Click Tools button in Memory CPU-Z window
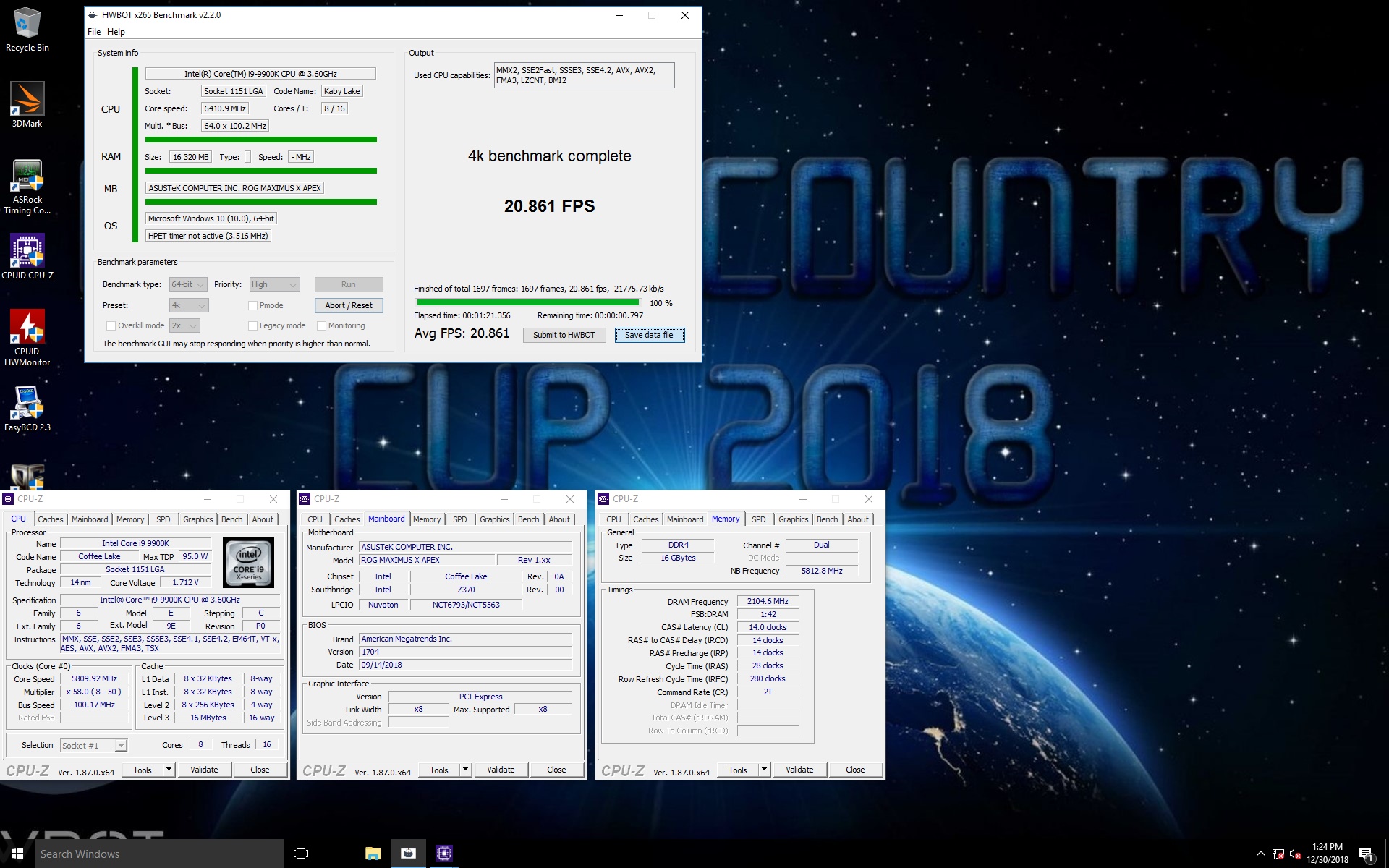1389x868 pixels. click(x=738, y=770)
